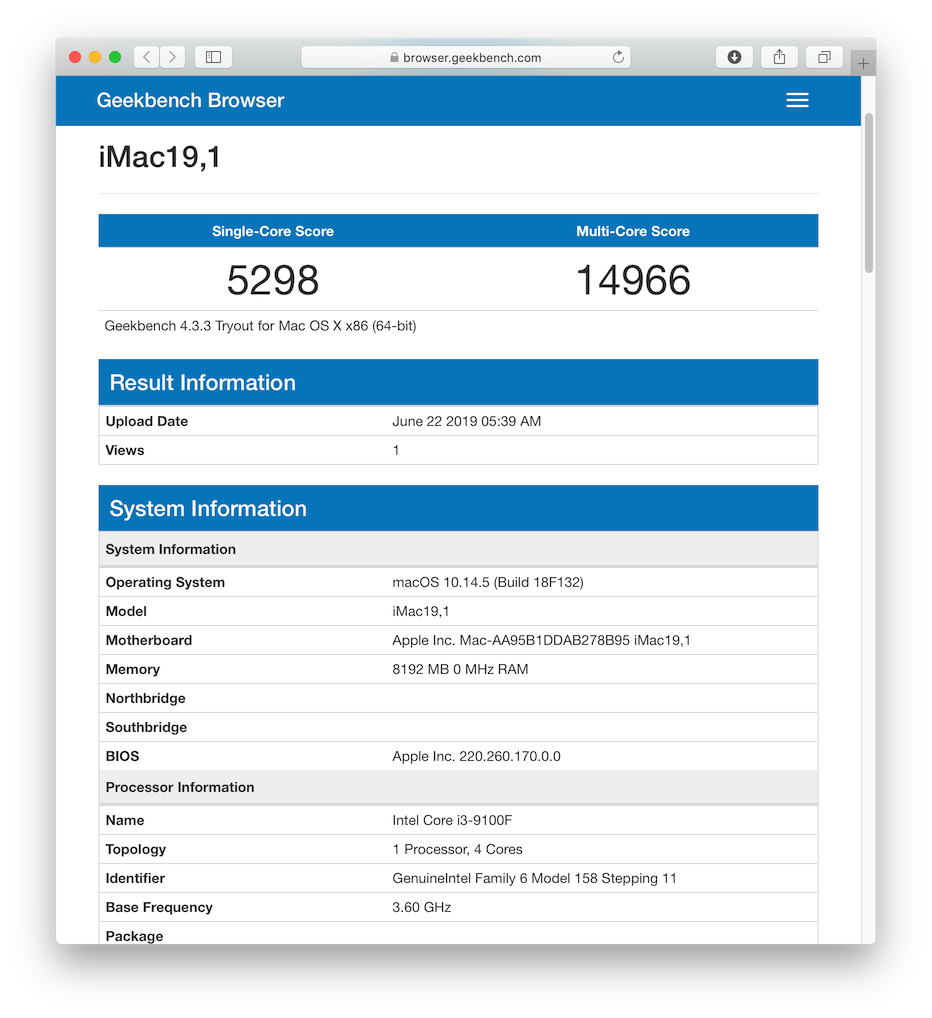
Task: Go forward with Safari's forward arrow
Action: point(173,57)
